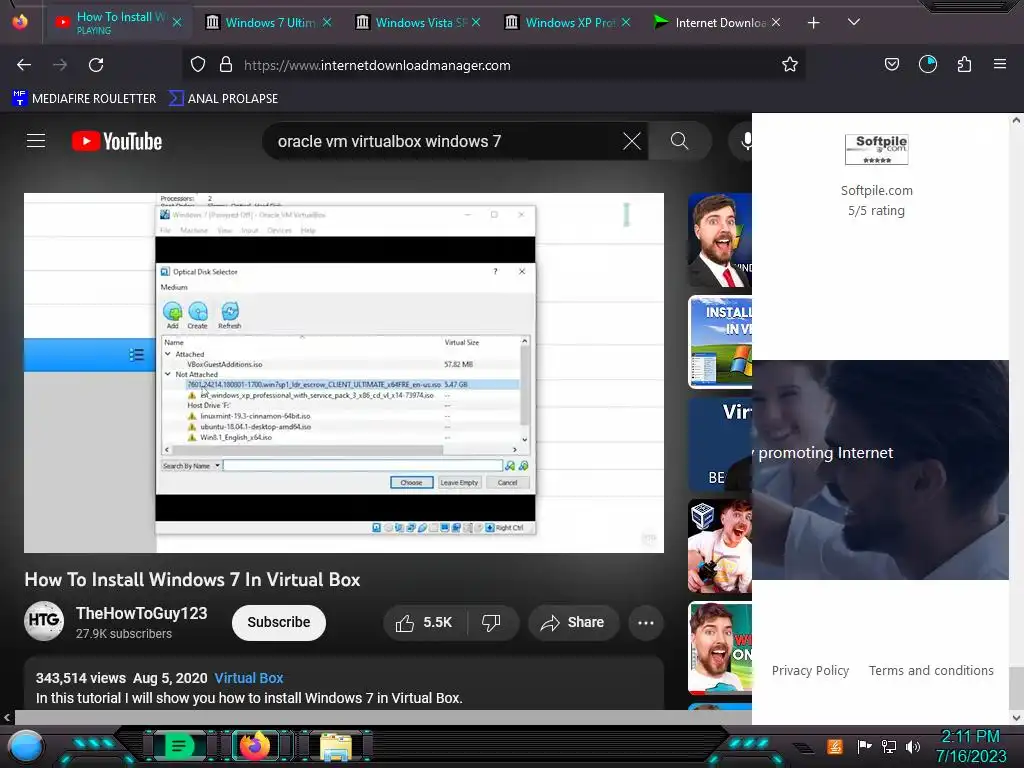Open the MEDIAFIRE ROULETTER bookmark
Screen dimensions: 1024x768
(x=84, y=99)
